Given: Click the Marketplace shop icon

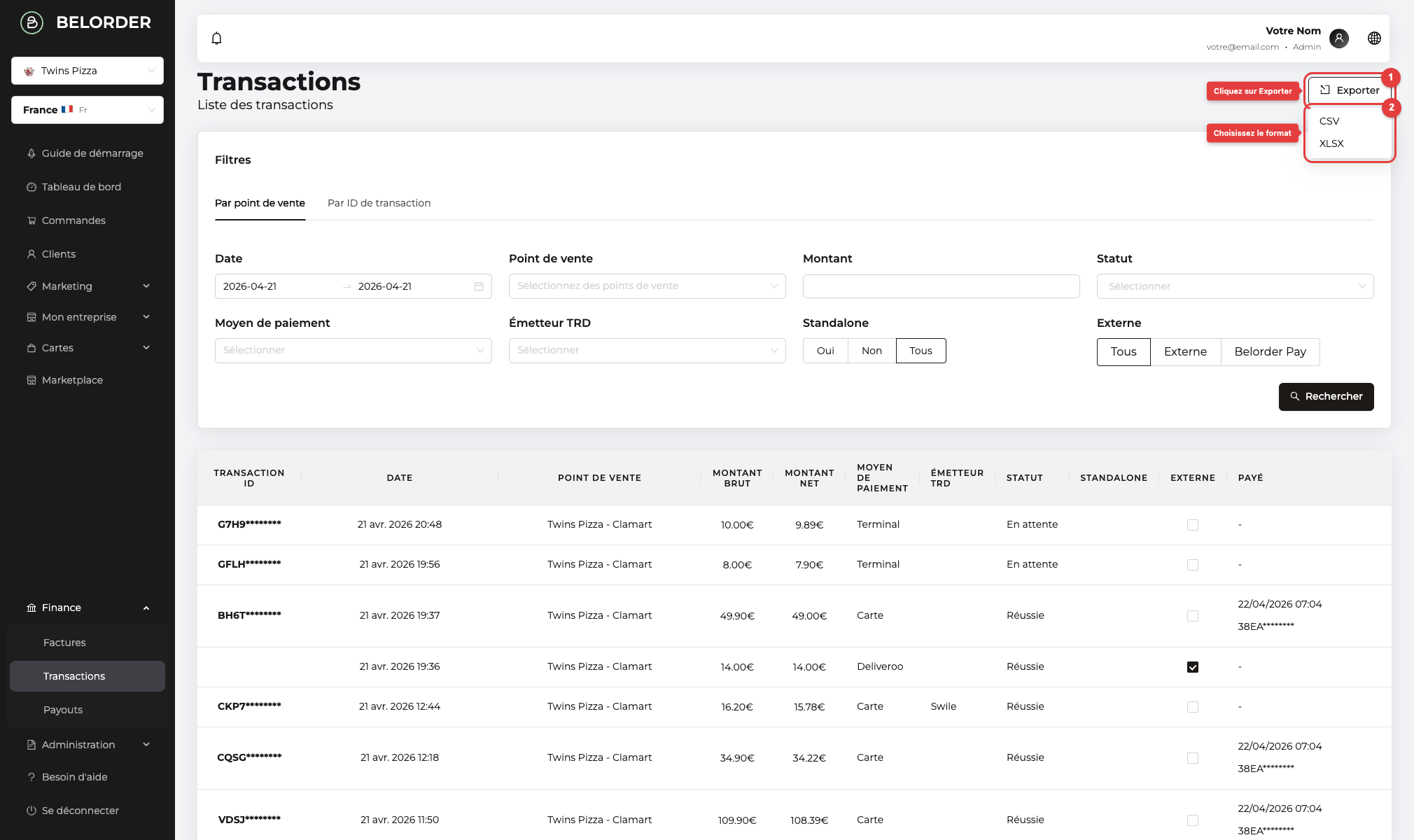Looking at the screenshot, I should tap(31, 380).
